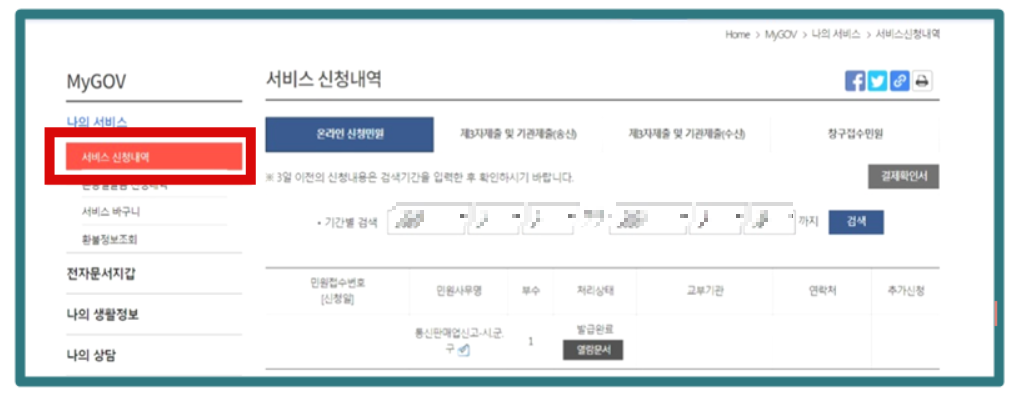The height and width of the screenshot is (398, 1017).
Task: Click 연락처 column header
Action: [822, 291]
